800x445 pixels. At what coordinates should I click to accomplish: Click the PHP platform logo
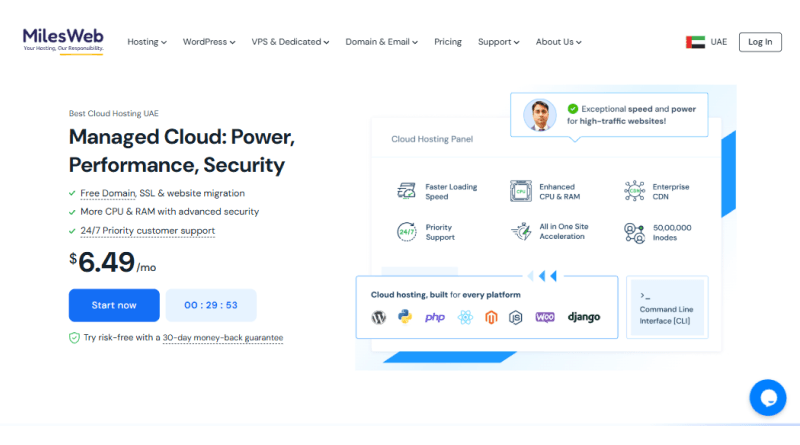(435, 317)
